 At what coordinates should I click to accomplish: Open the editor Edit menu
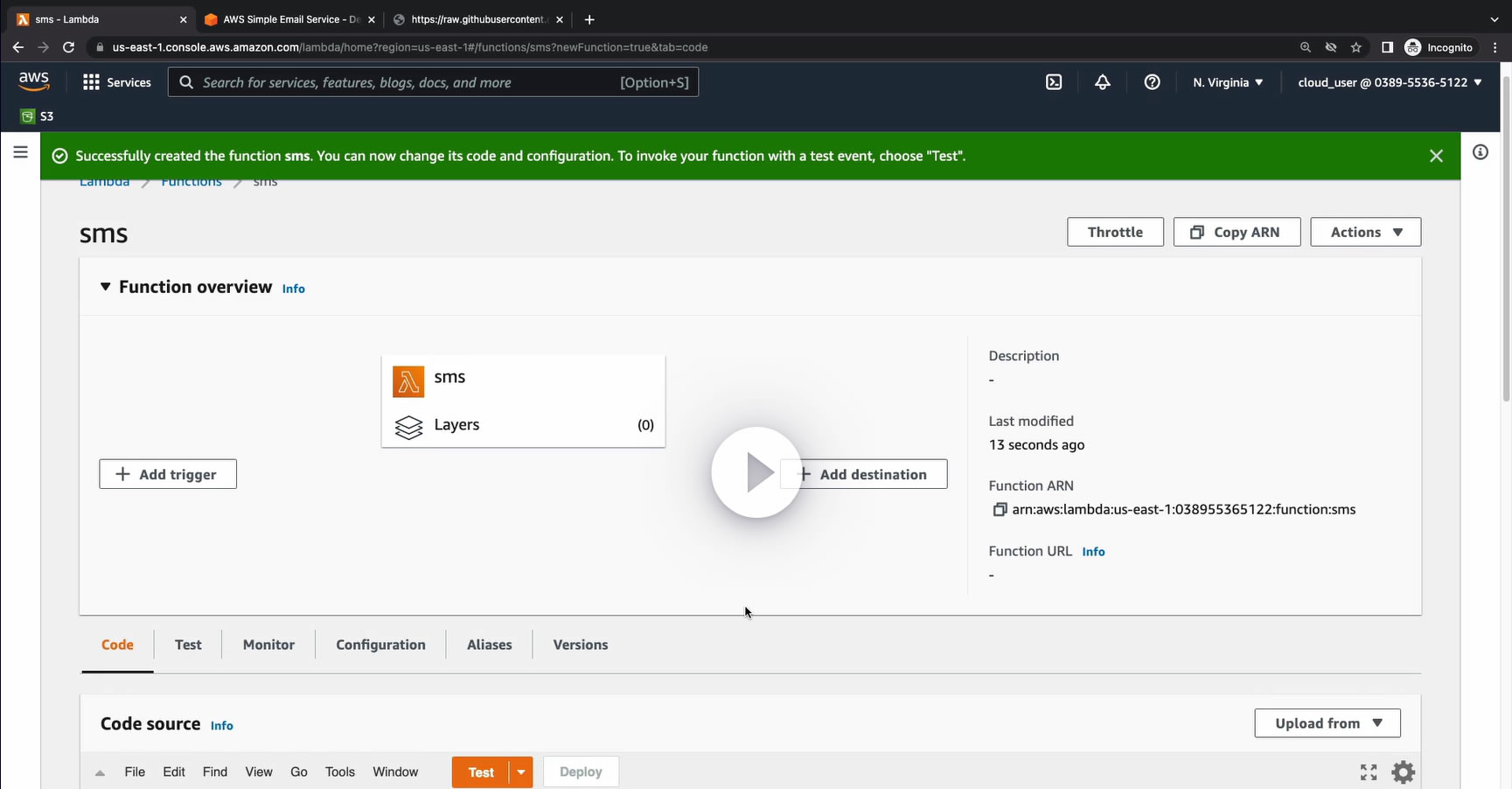(174, 772)
